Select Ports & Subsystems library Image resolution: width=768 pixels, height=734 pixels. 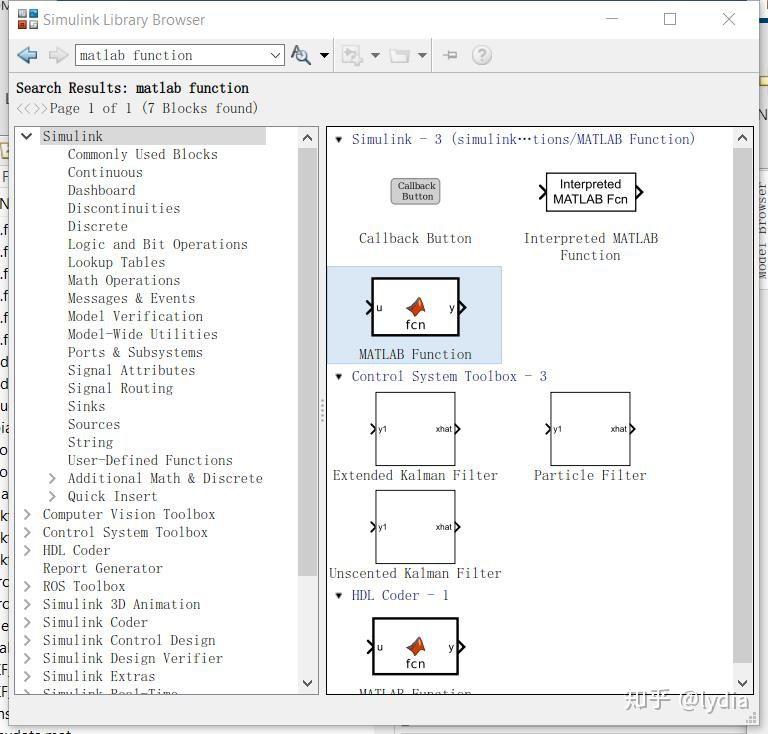135,353
